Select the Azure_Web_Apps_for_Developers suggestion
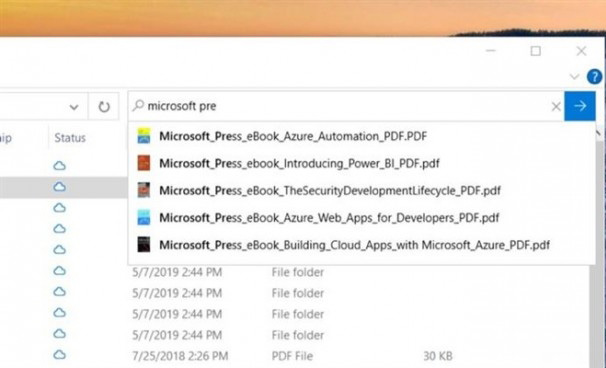The height and width of the screenshot is (368, 606). [x=362, y=218]
